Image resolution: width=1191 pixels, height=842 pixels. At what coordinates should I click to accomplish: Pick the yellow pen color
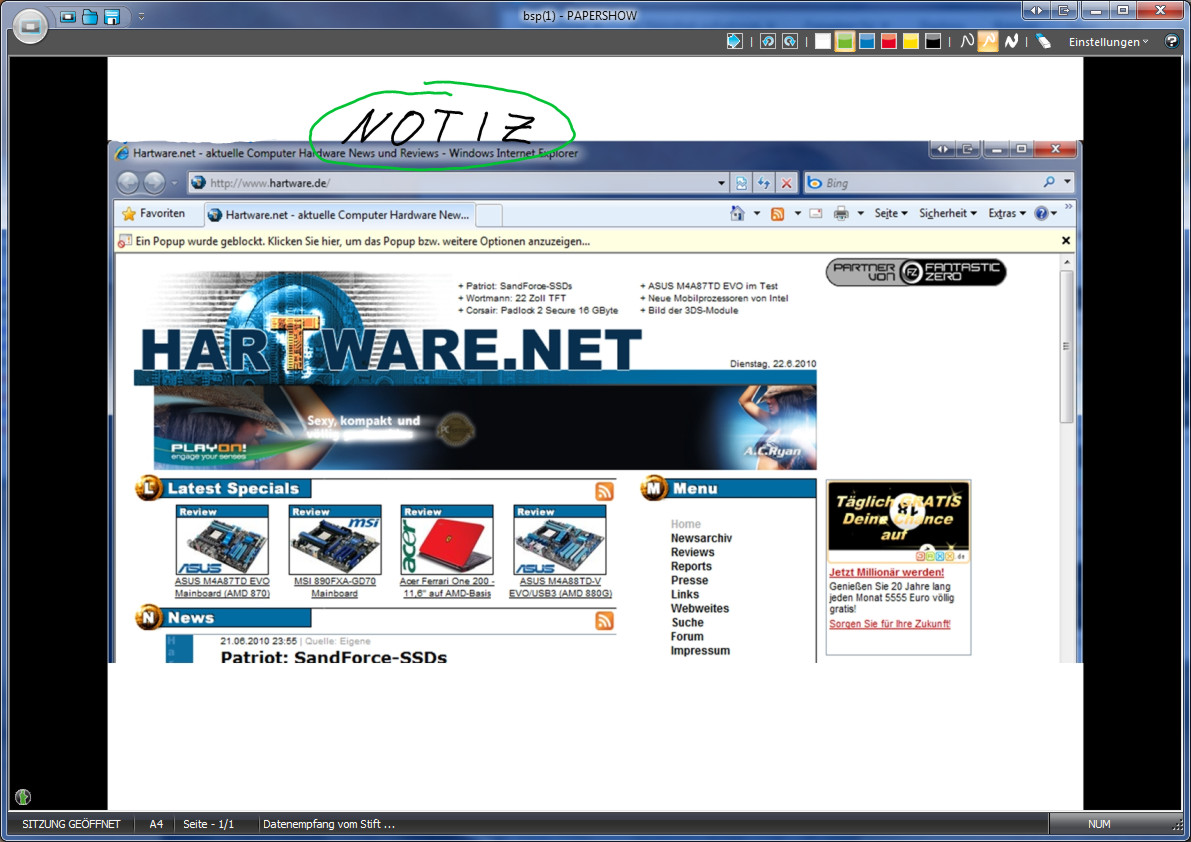[911, 41]
